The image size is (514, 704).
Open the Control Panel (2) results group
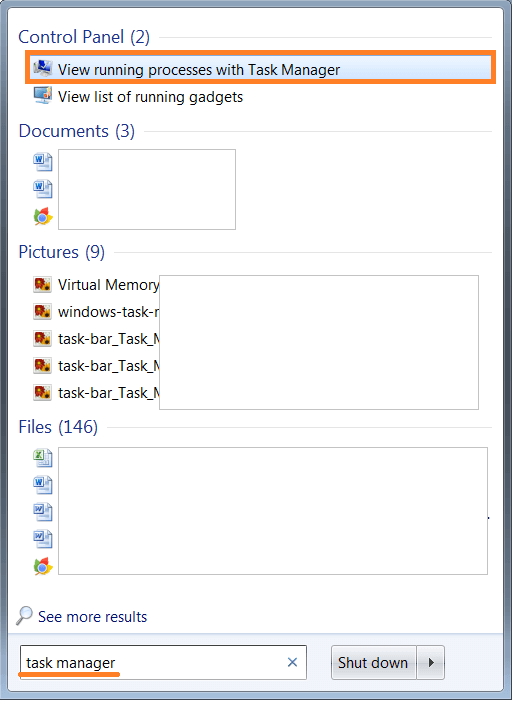tap(84, 37)
